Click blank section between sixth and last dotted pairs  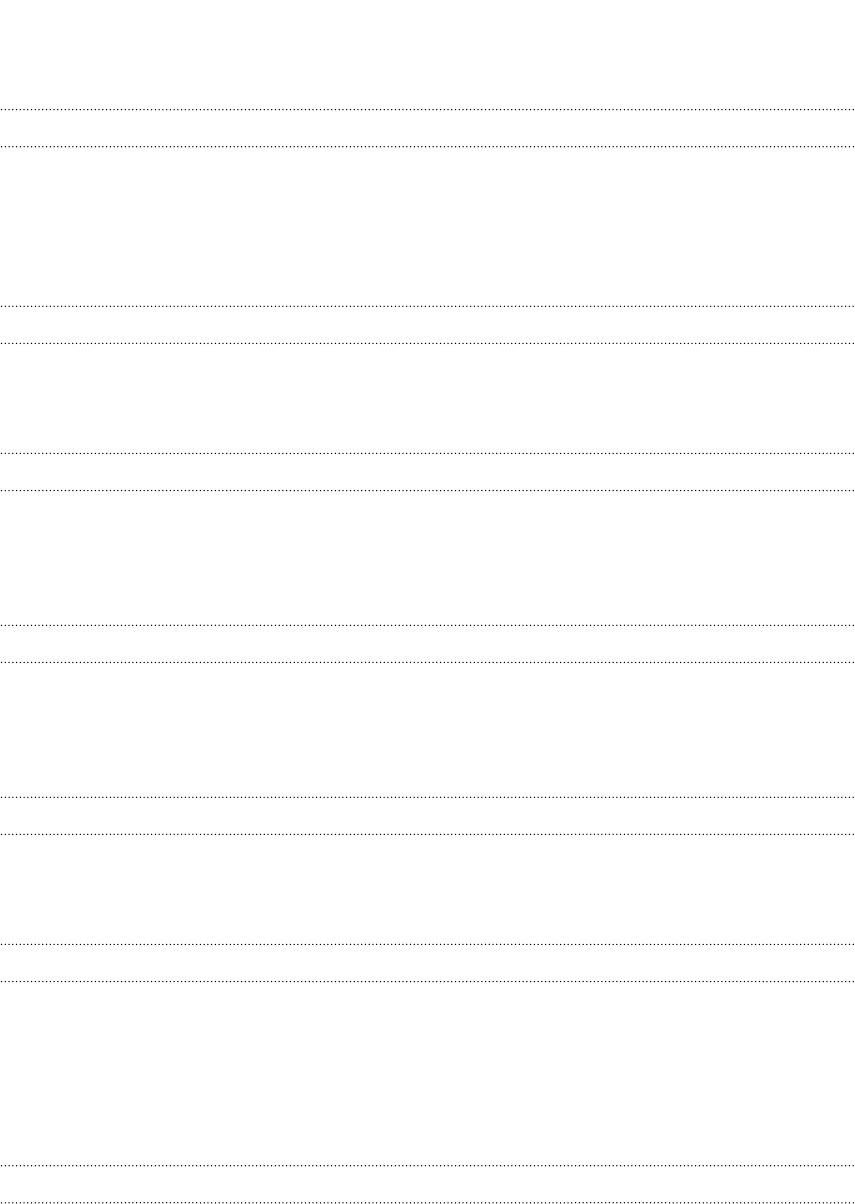pyautogui.click(x=427, y=1073)
